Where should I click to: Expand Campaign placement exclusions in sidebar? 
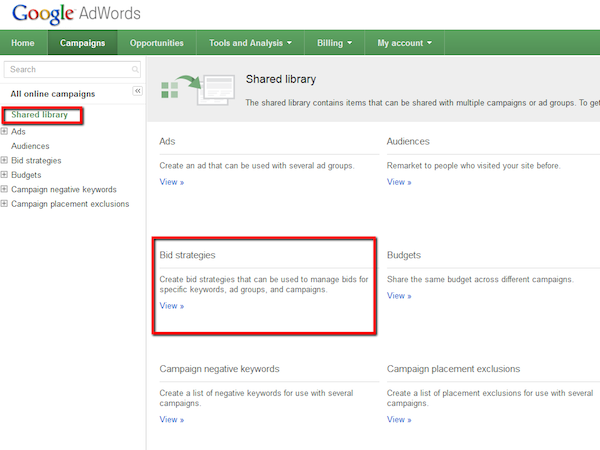coord(4,204)
